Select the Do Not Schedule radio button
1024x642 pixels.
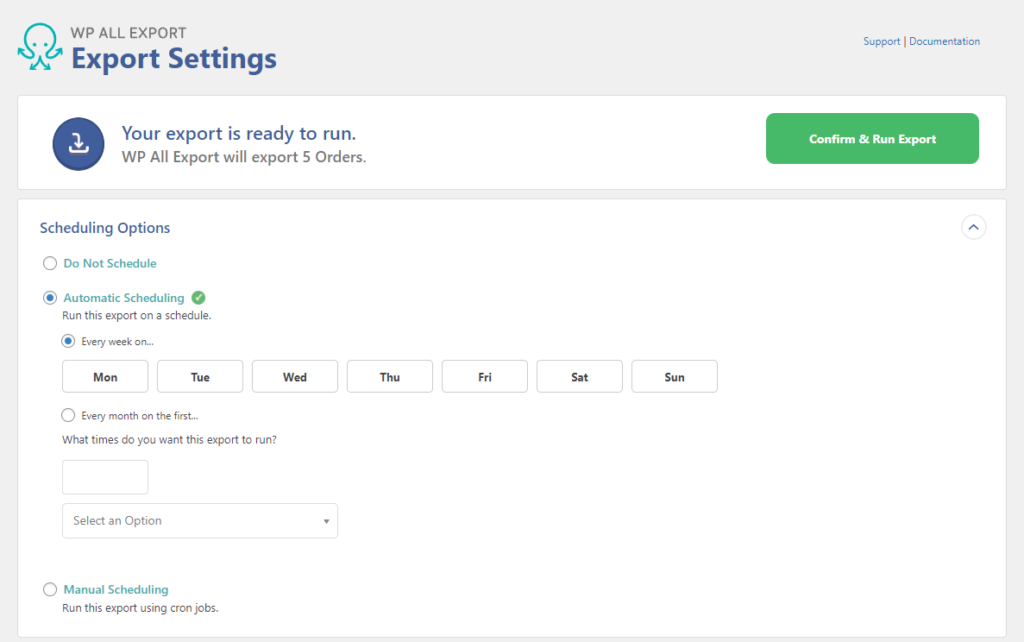coord(50,263)
